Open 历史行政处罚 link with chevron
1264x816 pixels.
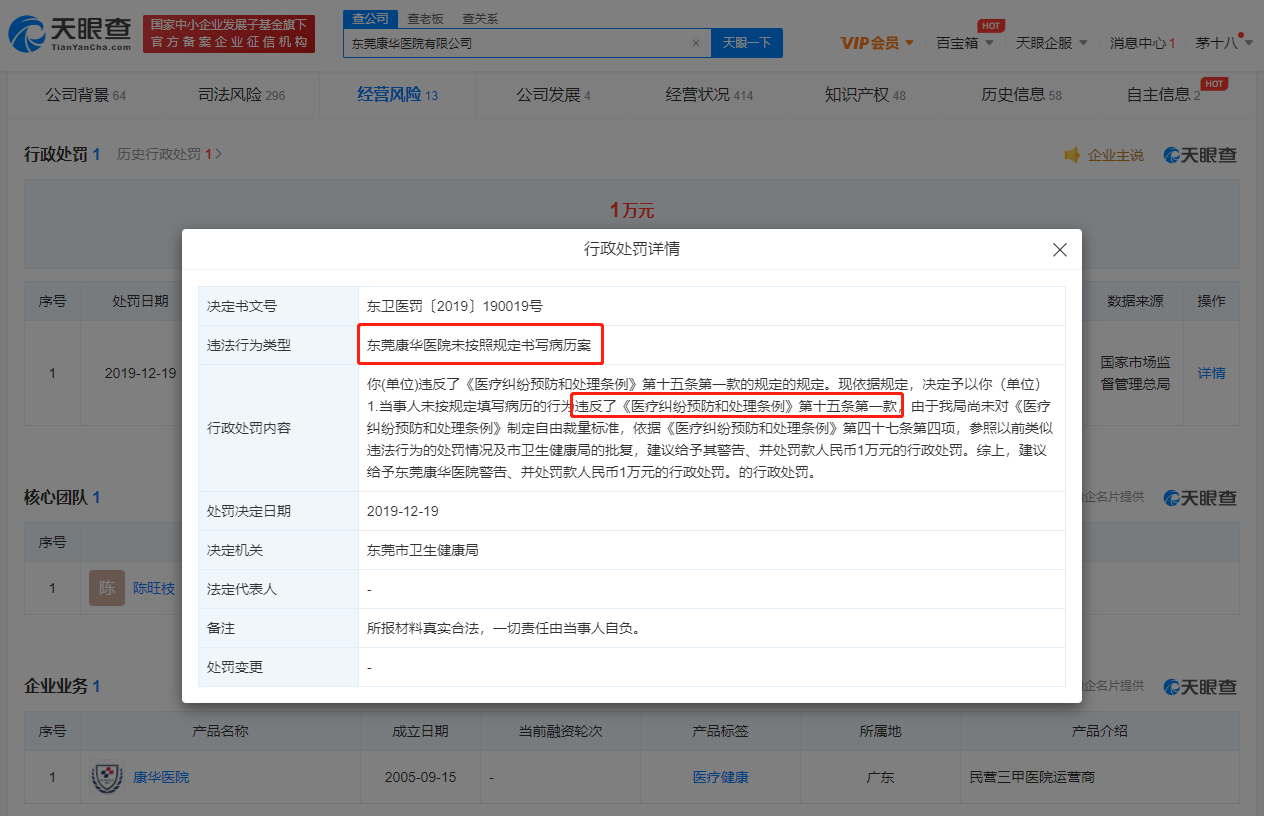coord(169,154)
